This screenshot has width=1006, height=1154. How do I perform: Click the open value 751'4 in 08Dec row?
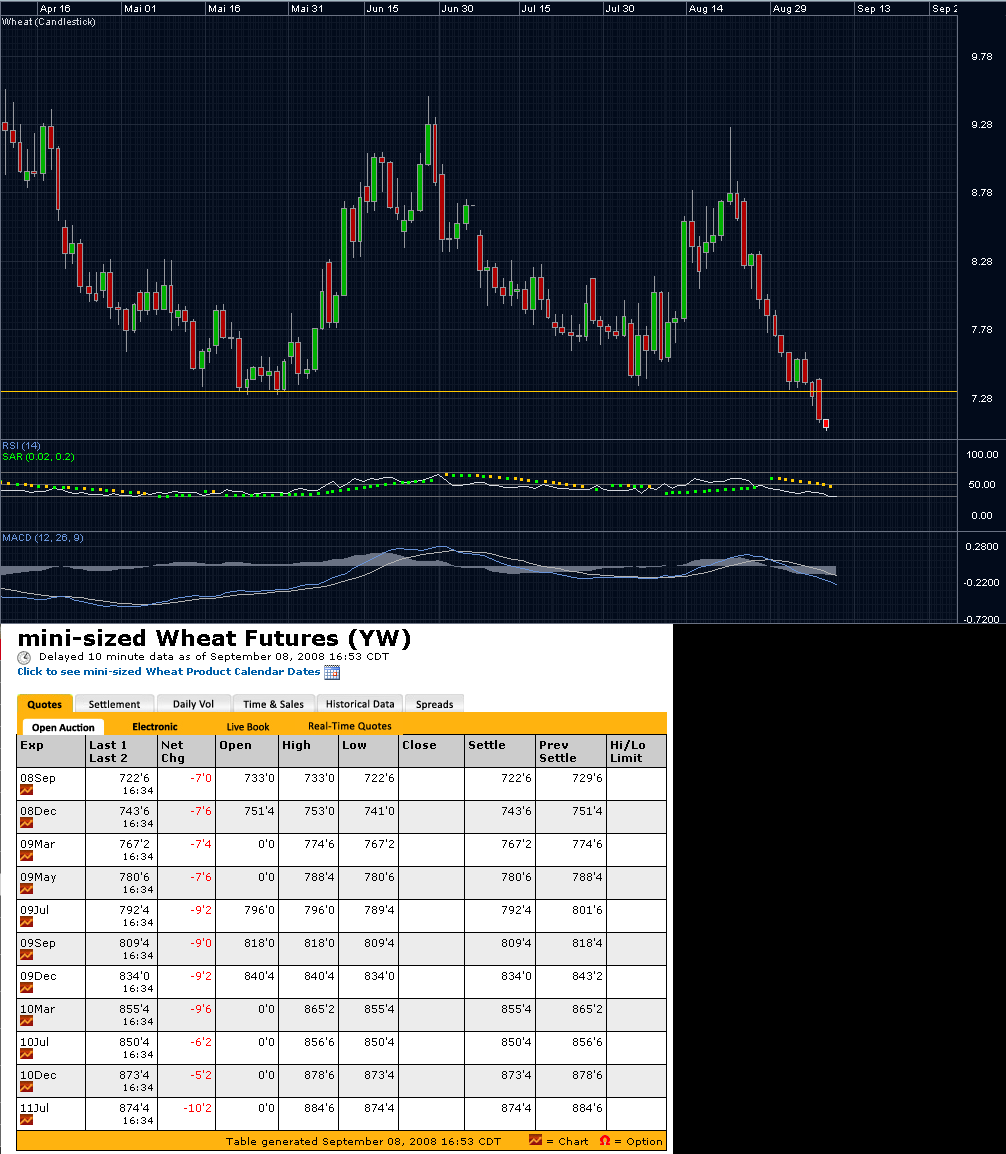(259, 811)
